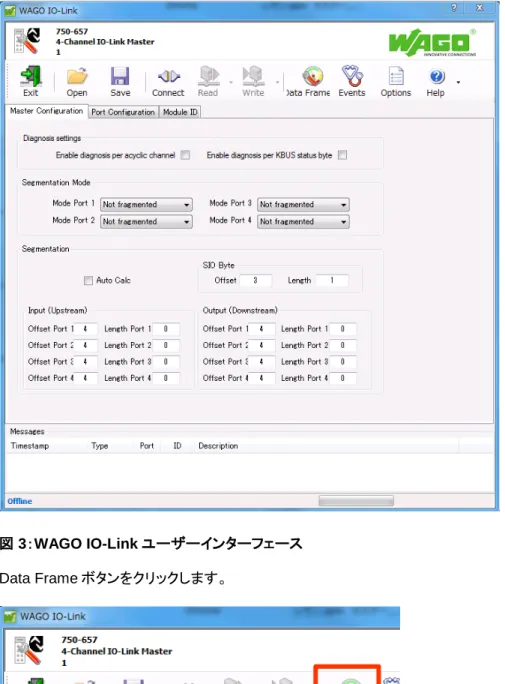Click the WAGO logo
The width and height of the screenshot is (505, 684).
[432, 42]
